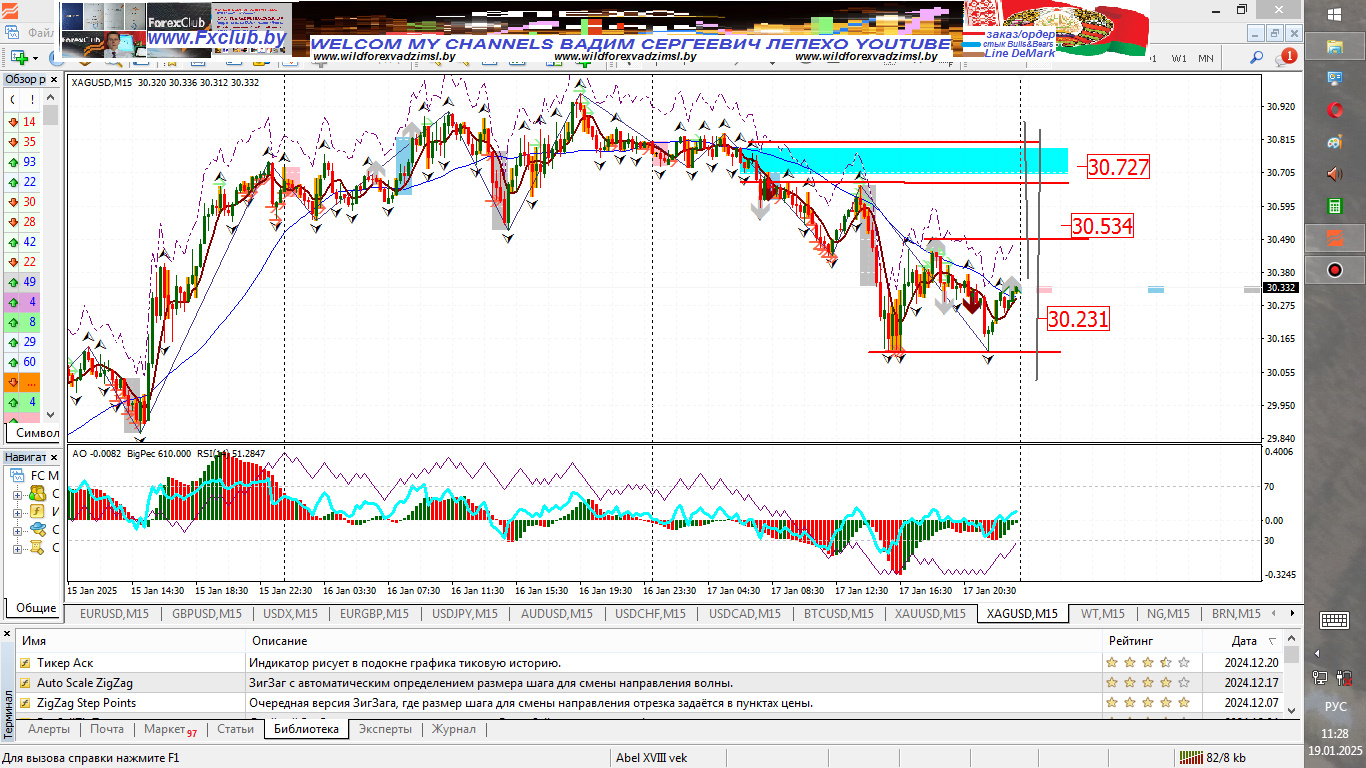This screenshot has height=768, width=1366.
Task: Expand the third Navigator tree node
Action: click(x=17, y=530)
